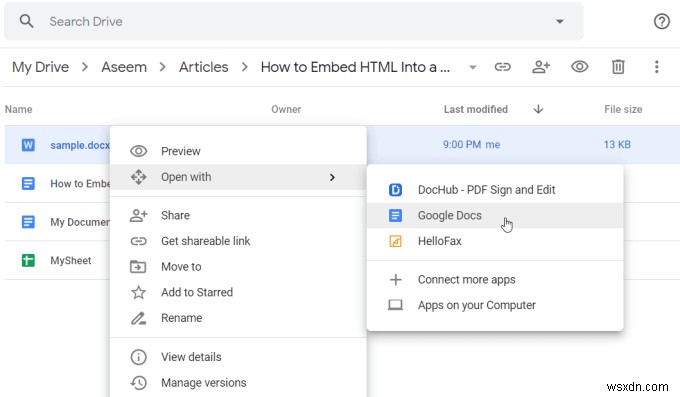
Task: Click the trash remove icon
Action: pyautogui.click(x=618, y=67)
